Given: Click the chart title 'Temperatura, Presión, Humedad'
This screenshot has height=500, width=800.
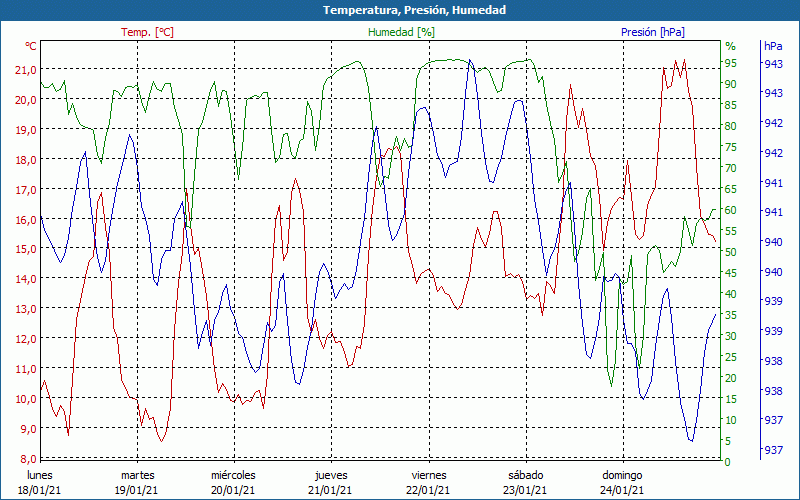Looking at the screenshot, I should click(x=414, y=10).
